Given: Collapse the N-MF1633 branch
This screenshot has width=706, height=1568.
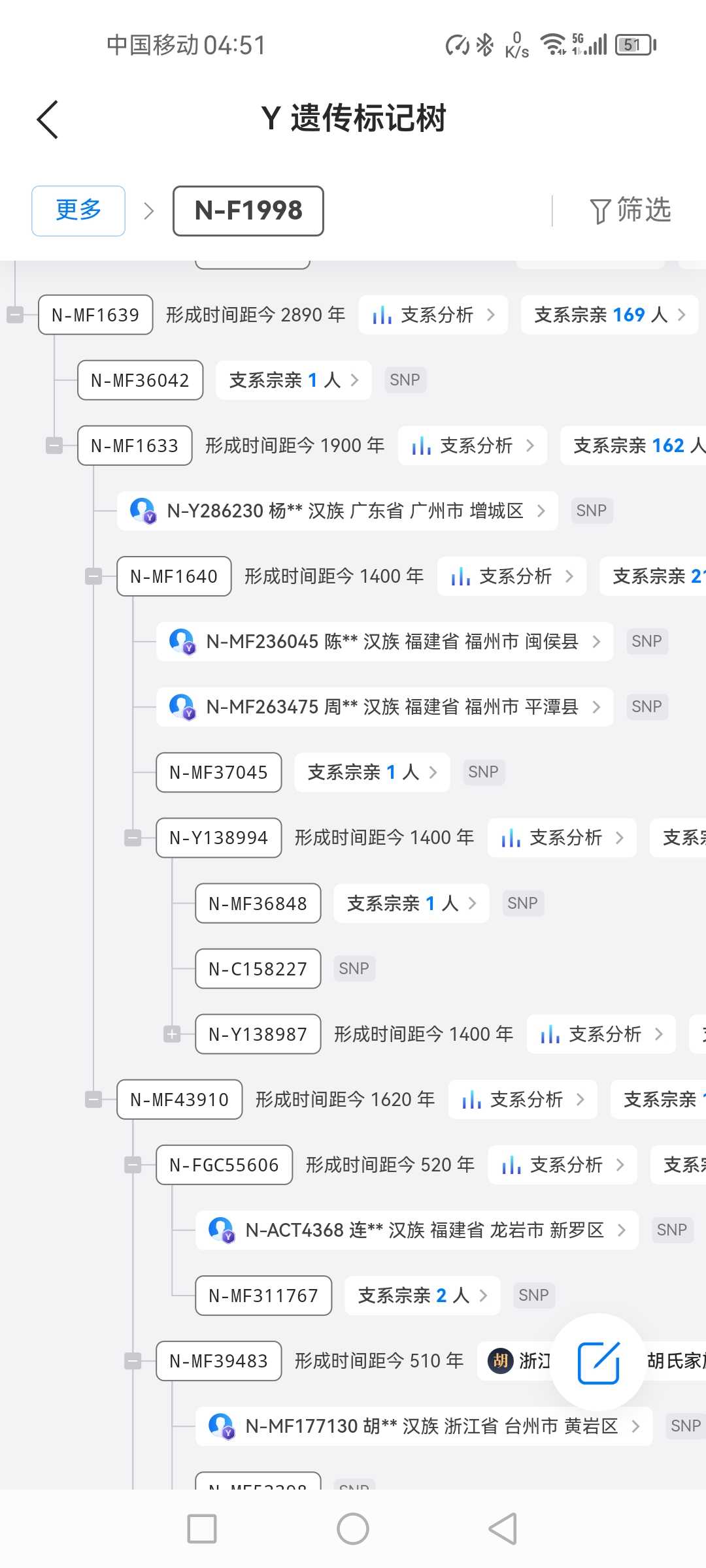Looking at the screenshot, I should click(x=54, y=446).
